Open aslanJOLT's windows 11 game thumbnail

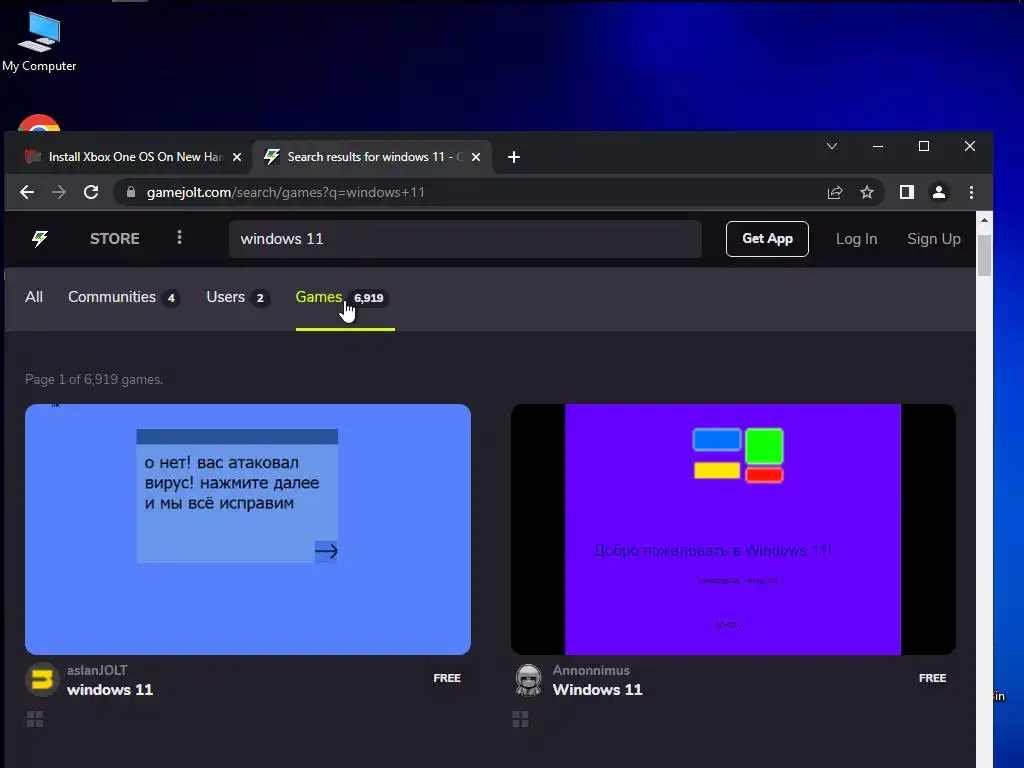pos(248,529)
